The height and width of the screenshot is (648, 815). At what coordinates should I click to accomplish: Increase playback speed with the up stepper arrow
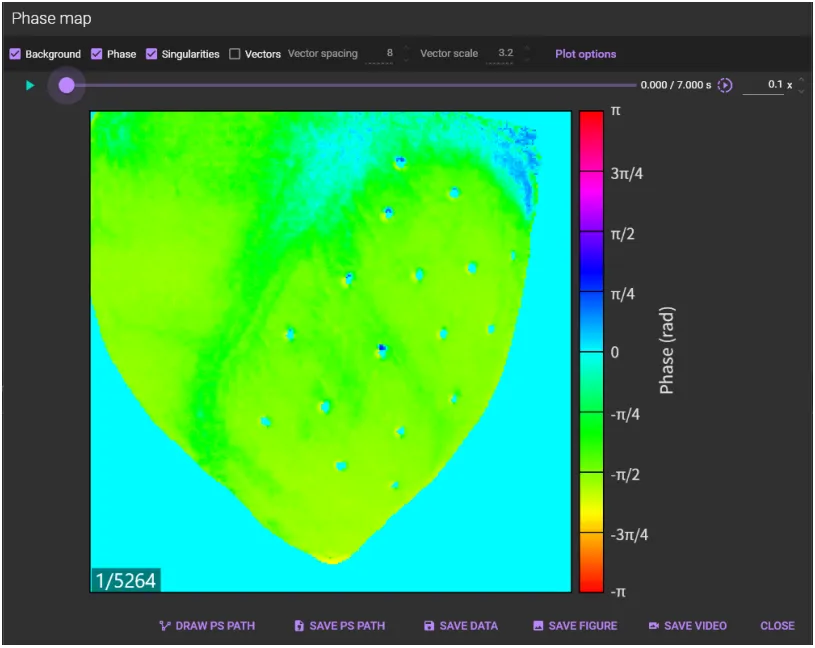(x=801, y=80)
